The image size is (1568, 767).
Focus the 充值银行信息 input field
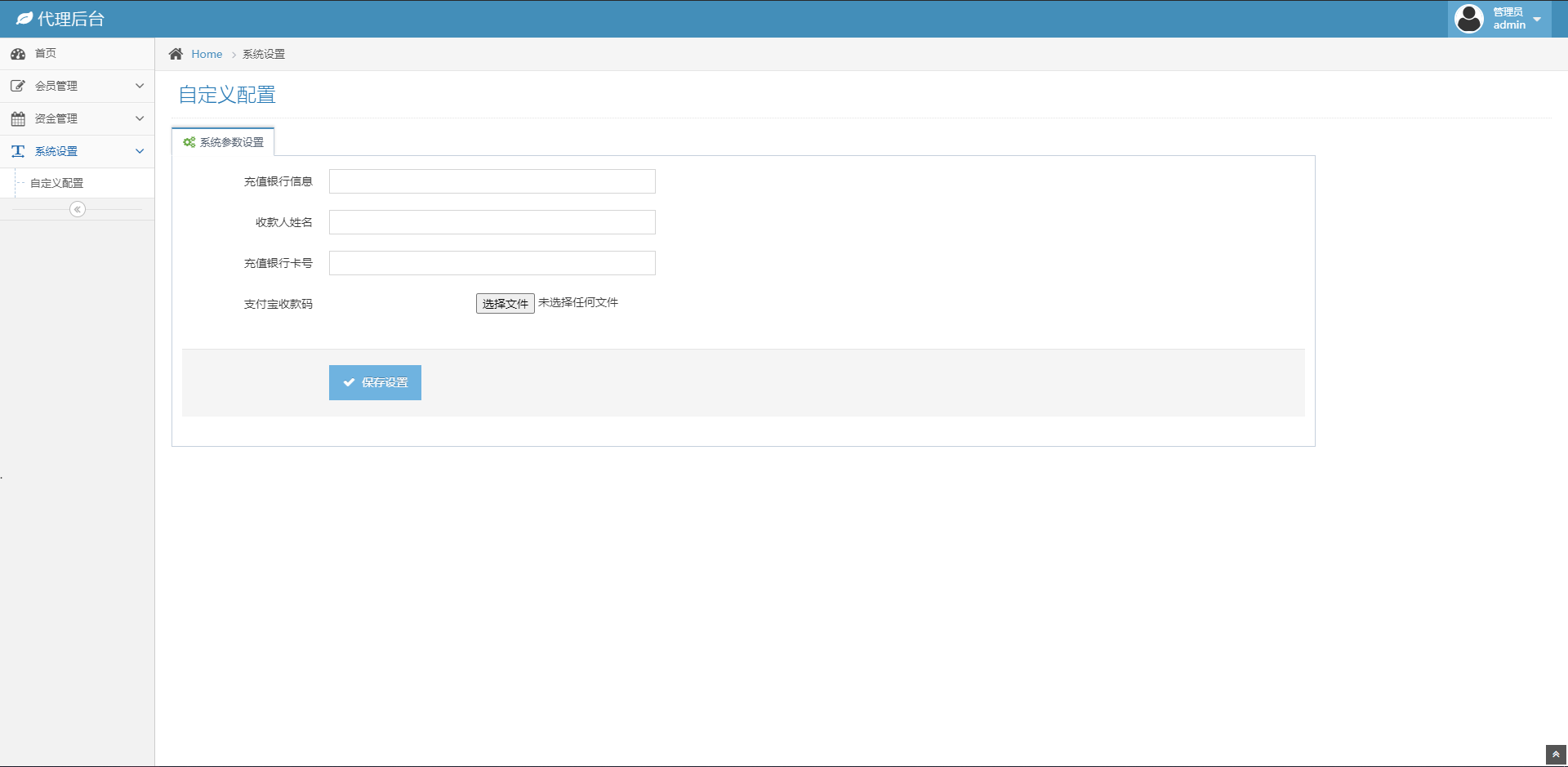point(492,181)
